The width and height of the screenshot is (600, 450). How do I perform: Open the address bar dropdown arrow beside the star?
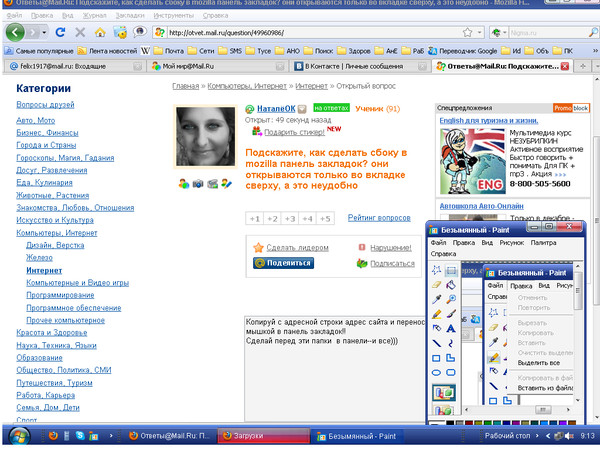(x=479, y=33)
